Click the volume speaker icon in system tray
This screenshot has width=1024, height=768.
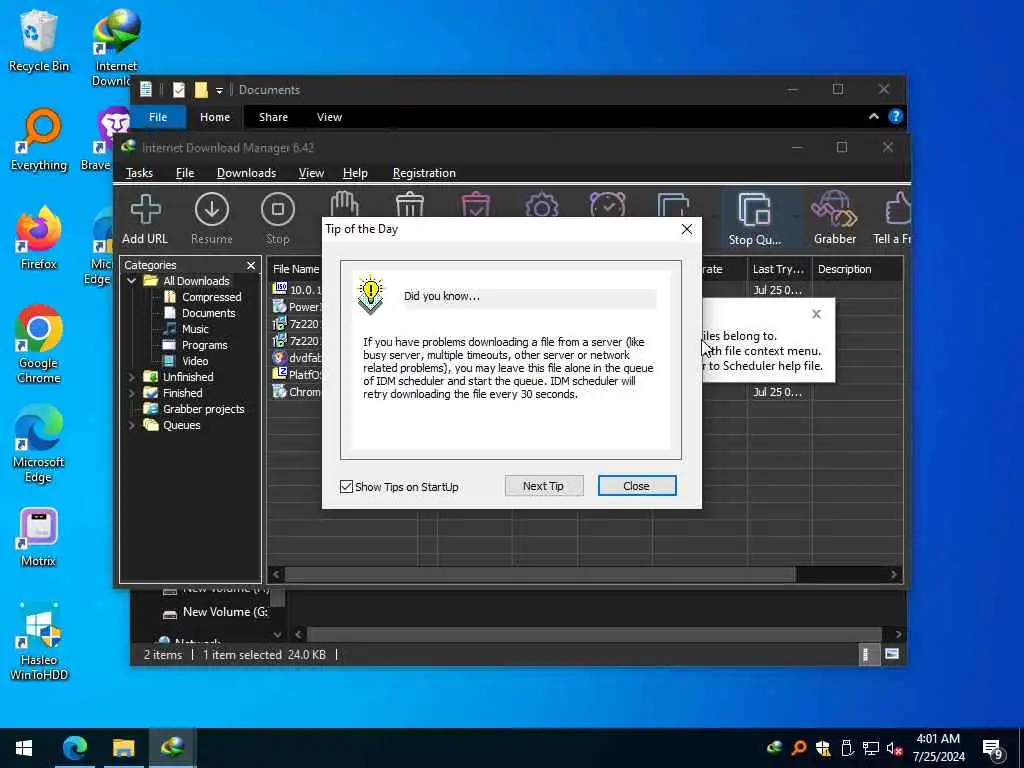[x=894, y=748]
